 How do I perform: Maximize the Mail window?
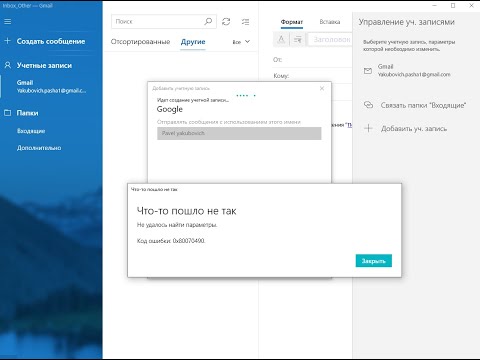click(453, 5)
